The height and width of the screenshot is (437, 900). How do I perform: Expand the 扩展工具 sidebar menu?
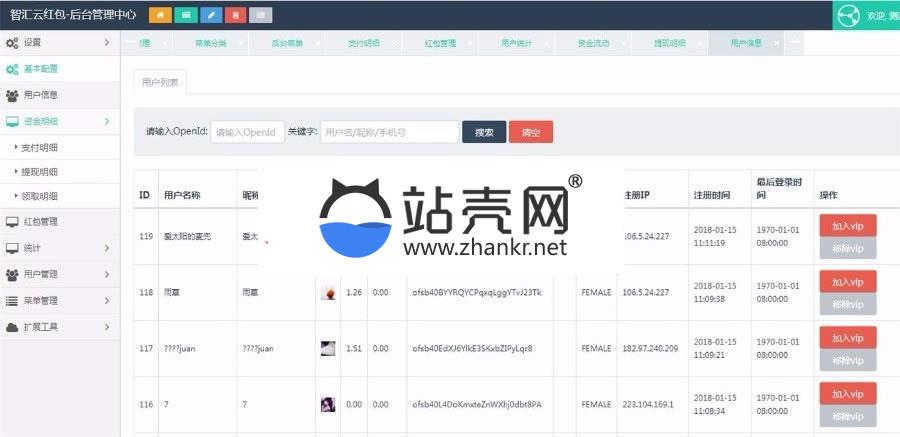point(58,327)
